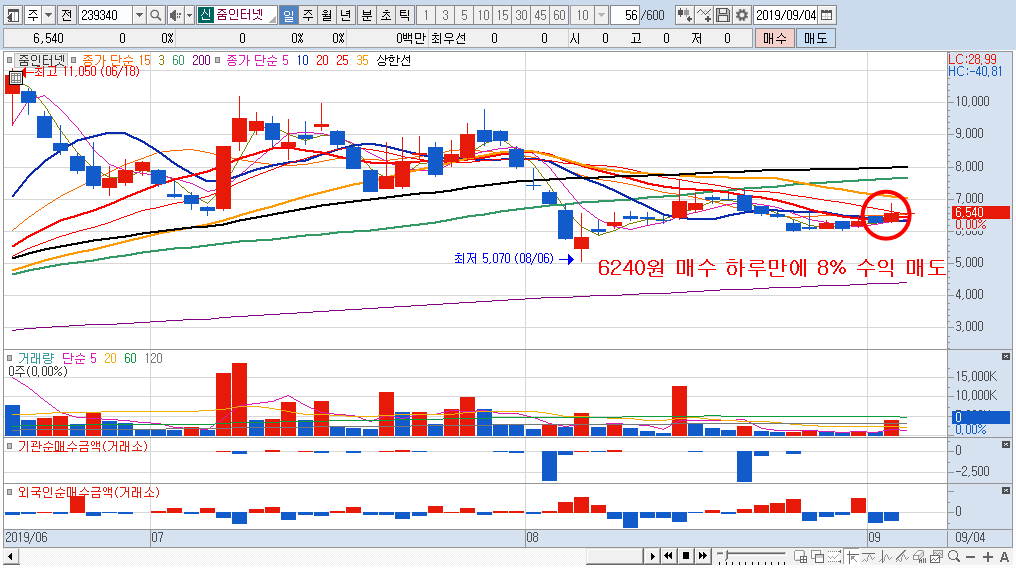Click the date field 2019/09/04
The width and height of the screenshot is (1016, 568).
coord(786,15)
